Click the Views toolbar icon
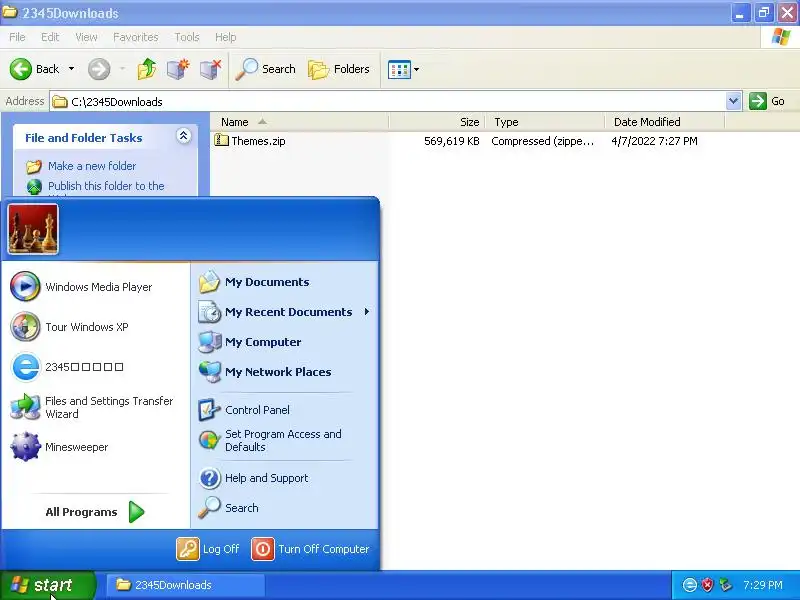Screen dimensions: 800x600 click(x=399, y=69)
